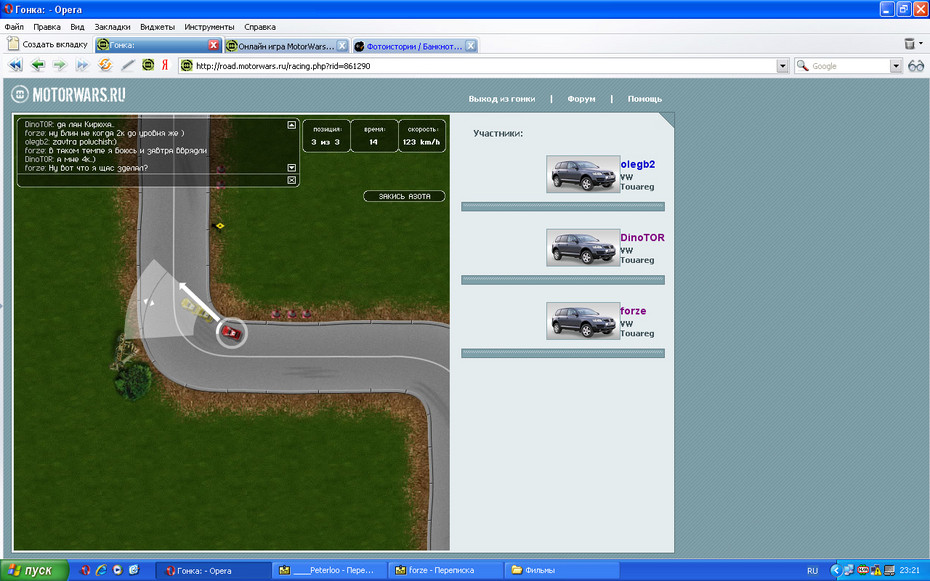The height and width of the screenshot is (581, 930).
Task: Open the Виджеты menu
Action: 157,27
